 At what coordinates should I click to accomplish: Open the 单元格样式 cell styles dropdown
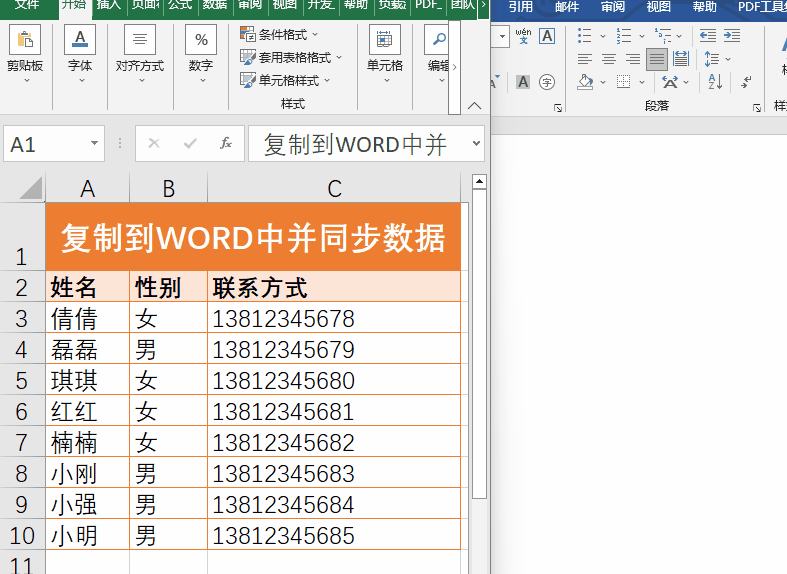285,80
